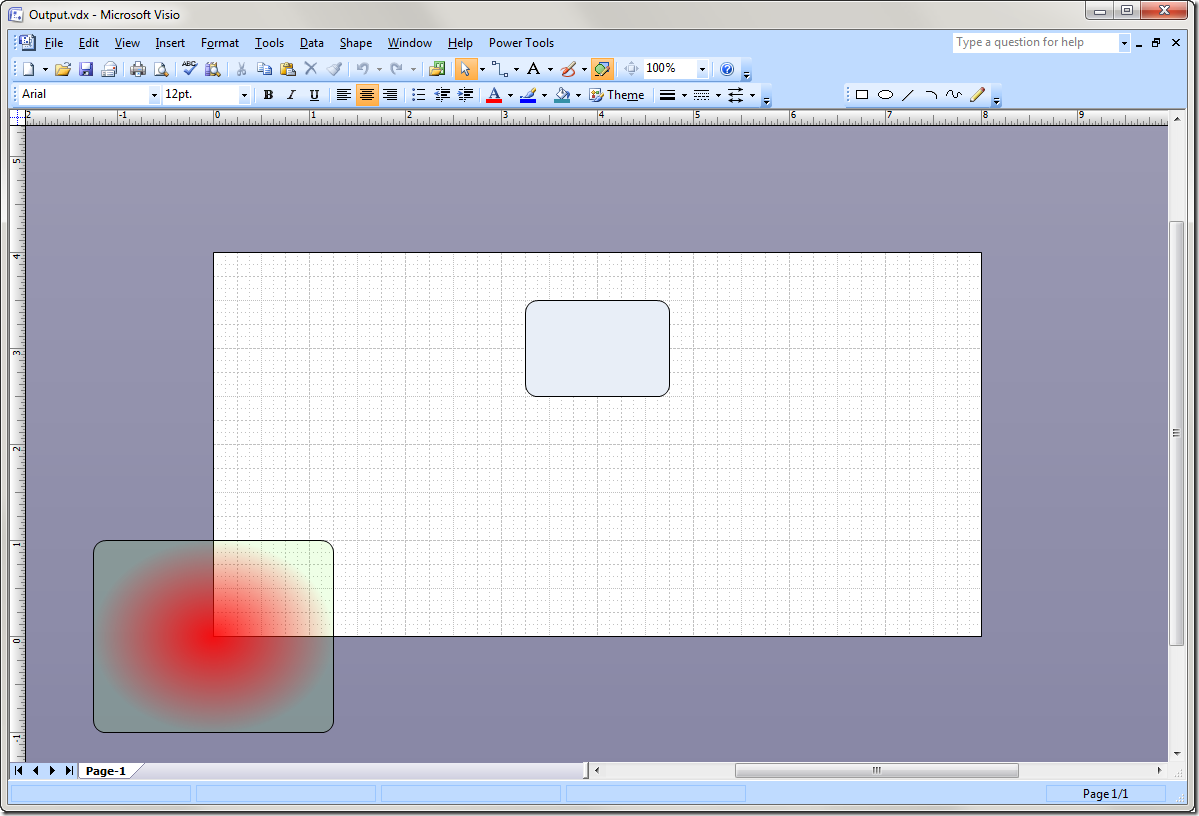Click the Print Preview icon
The image size is (1199, 816).
click(x=160, y=69)
